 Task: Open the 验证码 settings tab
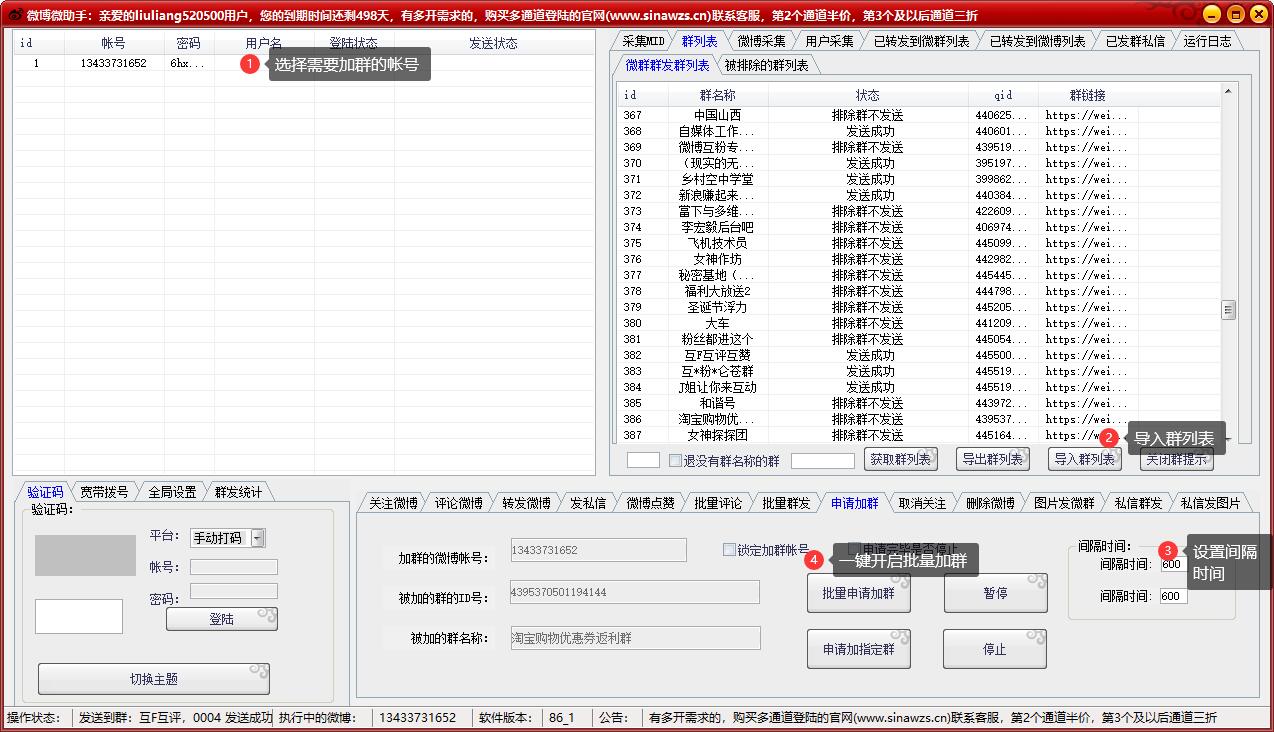[x=45, y=492]
